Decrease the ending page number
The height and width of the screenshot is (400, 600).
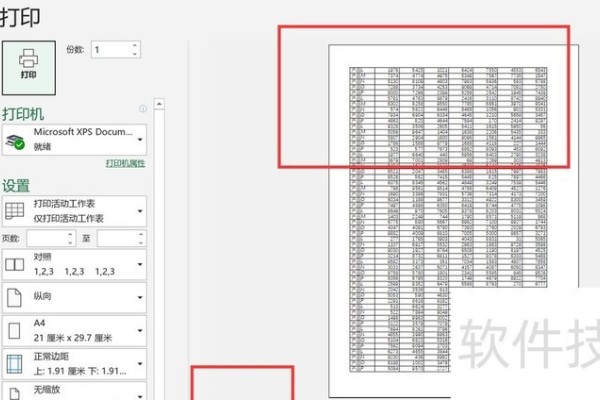pyautogui.click(x=141, y=243)
